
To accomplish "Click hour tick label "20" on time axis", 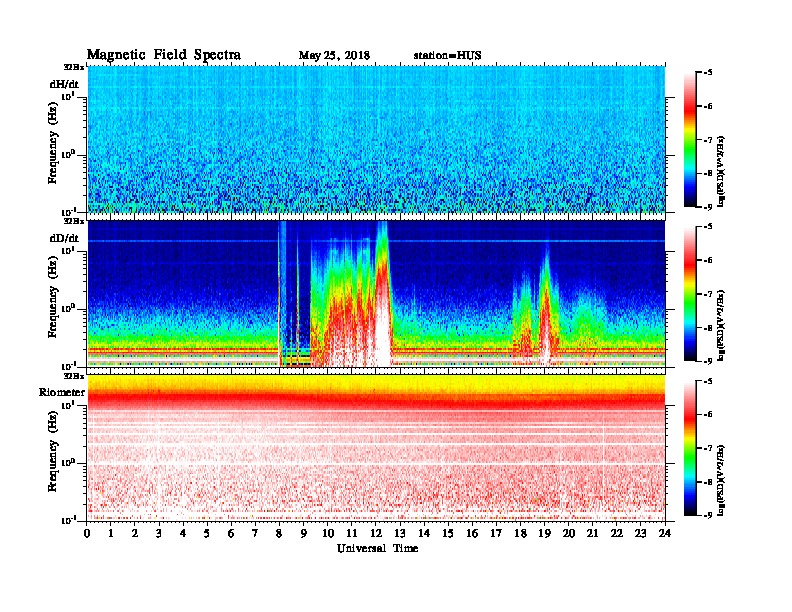I will 569,534.
